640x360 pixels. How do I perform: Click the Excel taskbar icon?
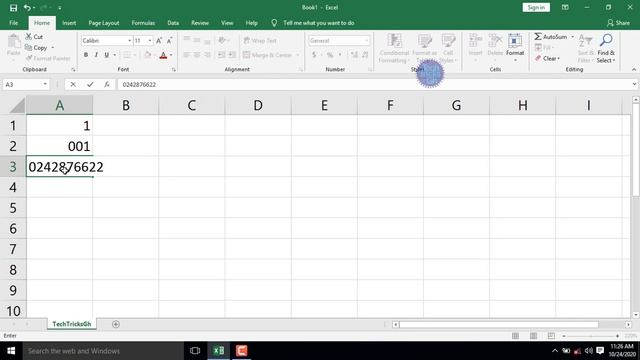[x=219, y=351]
